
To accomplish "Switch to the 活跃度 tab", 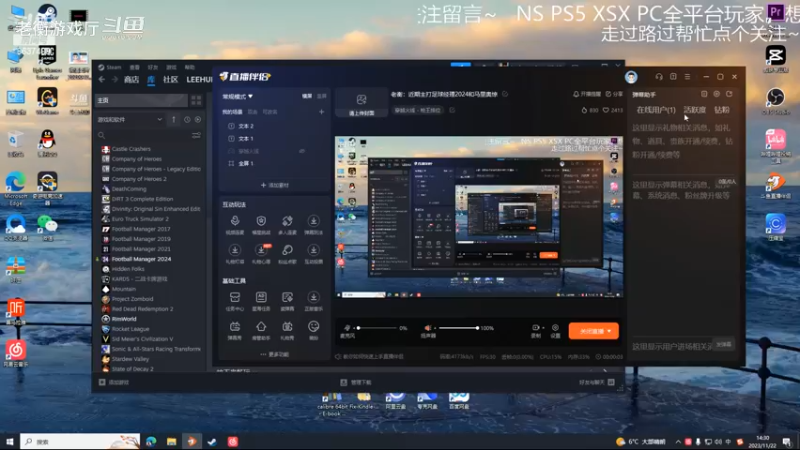I will [x=694, y=110].
